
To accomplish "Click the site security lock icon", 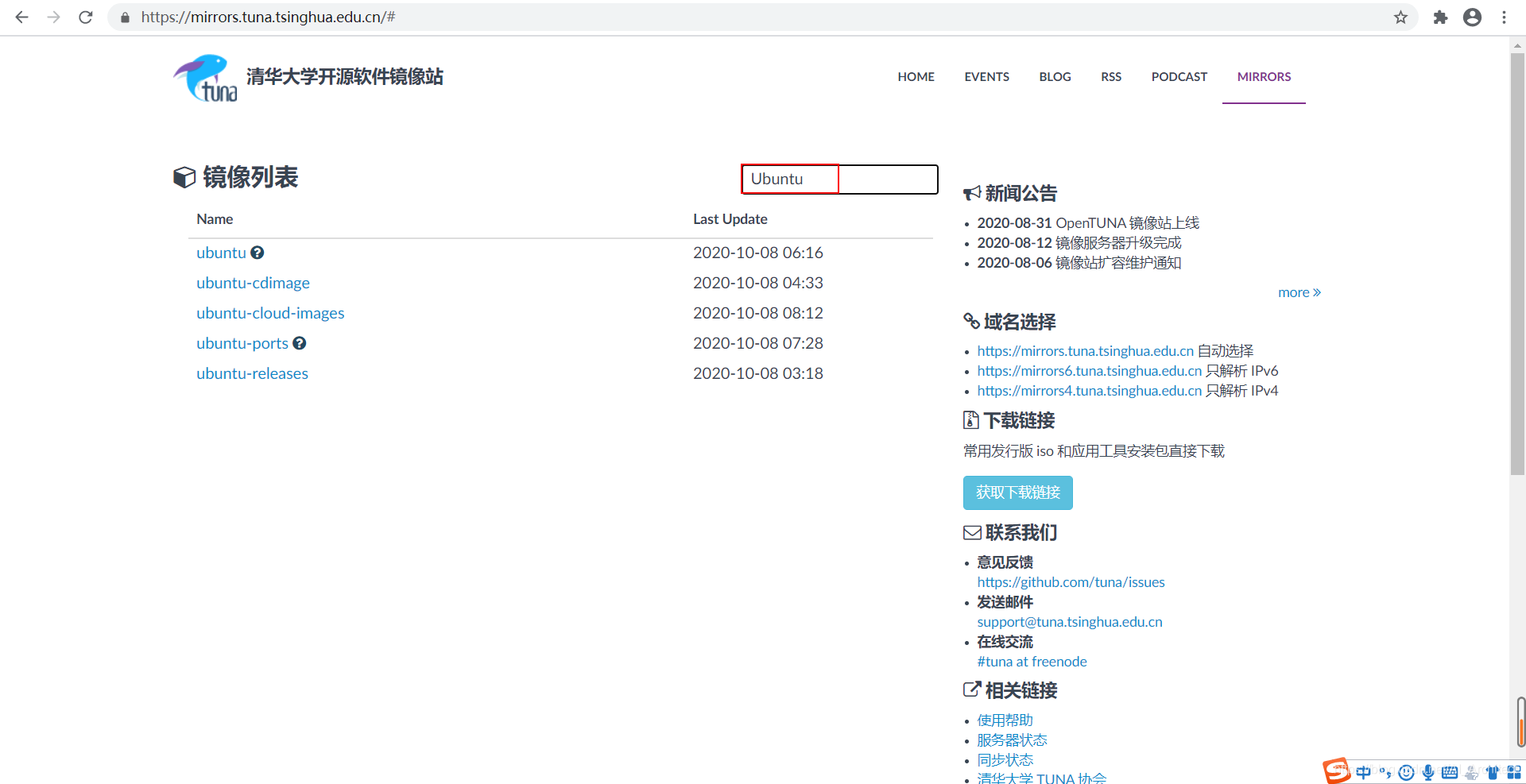I will pos(125,17).
